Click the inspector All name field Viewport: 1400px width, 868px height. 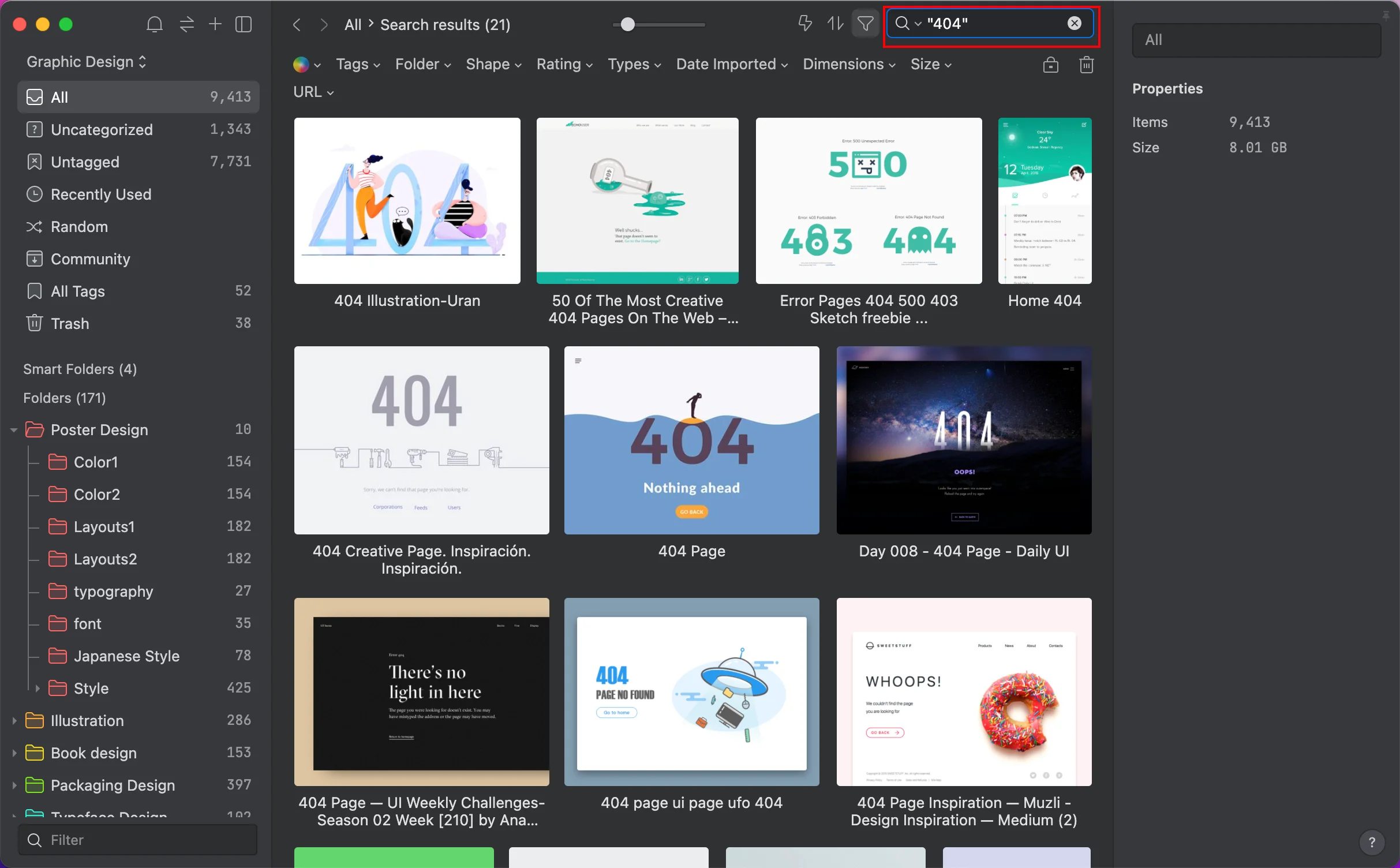[x=1256, y=40]
